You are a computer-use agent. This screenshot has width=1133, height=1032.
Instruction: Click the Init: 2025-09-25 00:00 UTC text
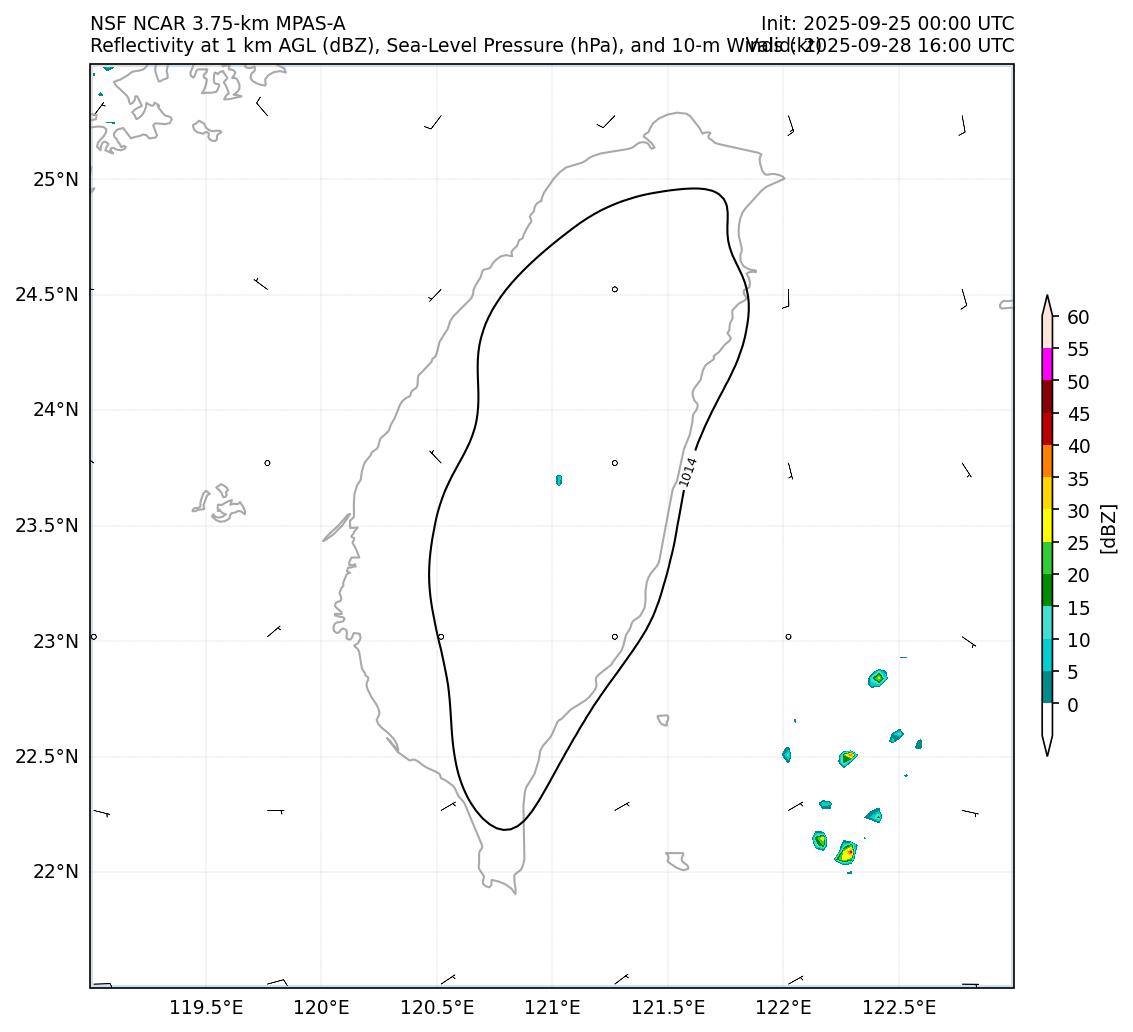click(887, 23)
